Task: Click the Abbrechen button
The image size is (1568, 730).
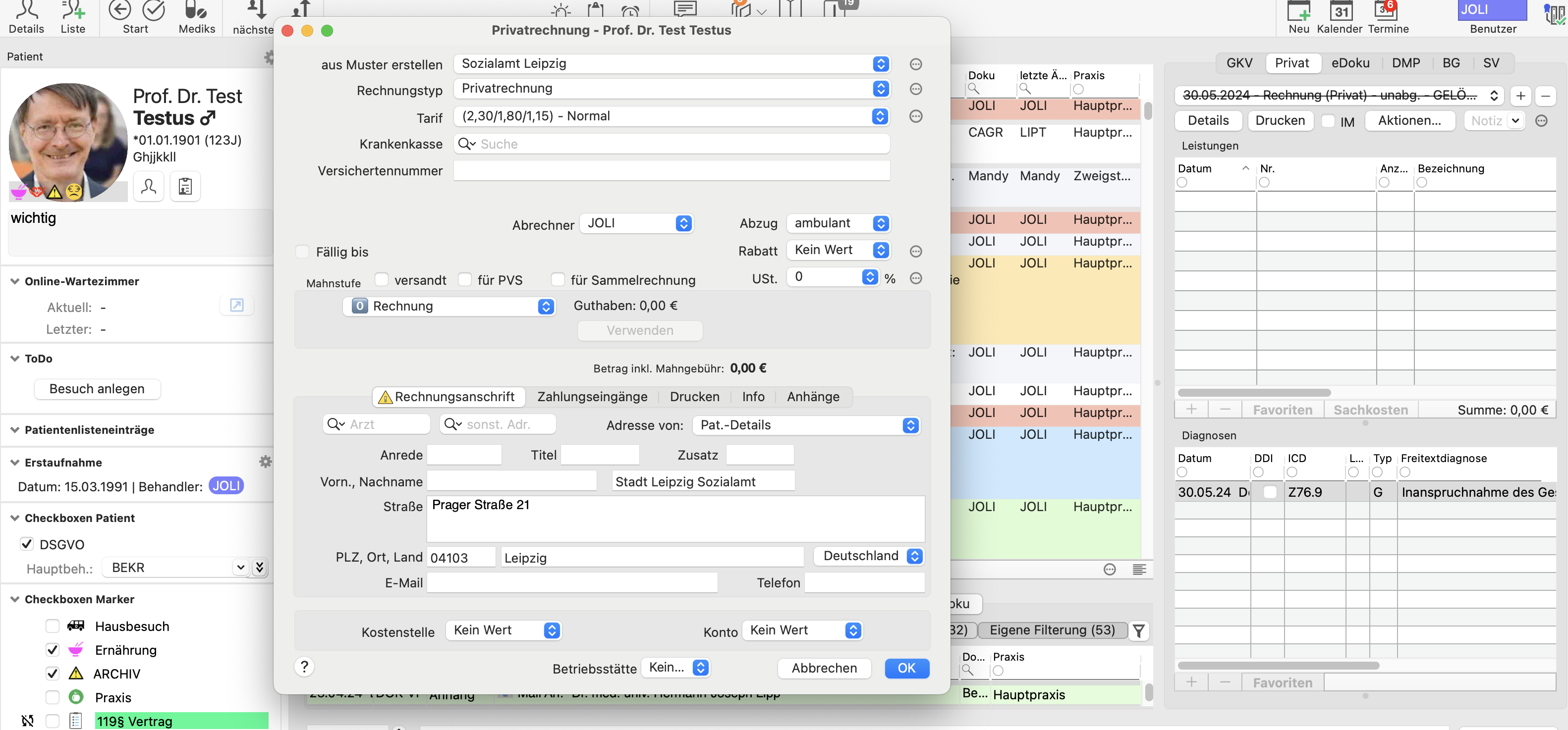Action: 824,668
